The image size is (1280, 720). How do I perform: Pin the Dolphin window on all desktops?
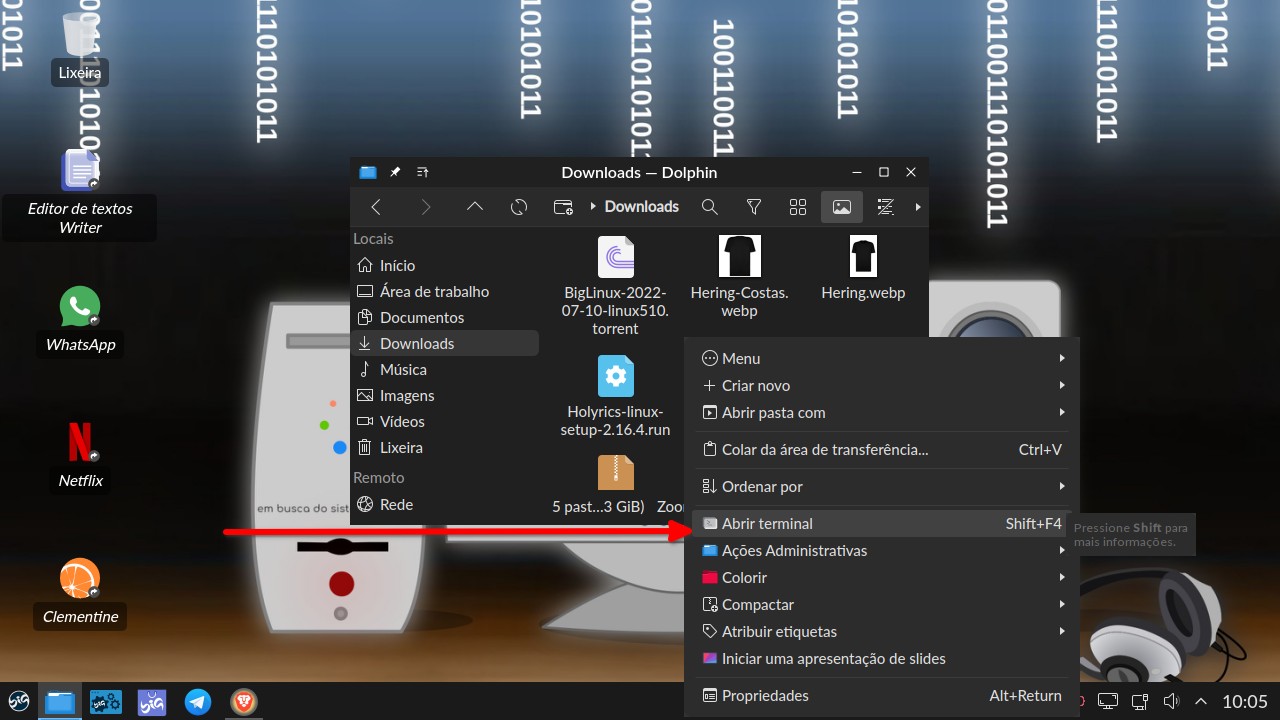pyautogui.click(x=395, y=172)
